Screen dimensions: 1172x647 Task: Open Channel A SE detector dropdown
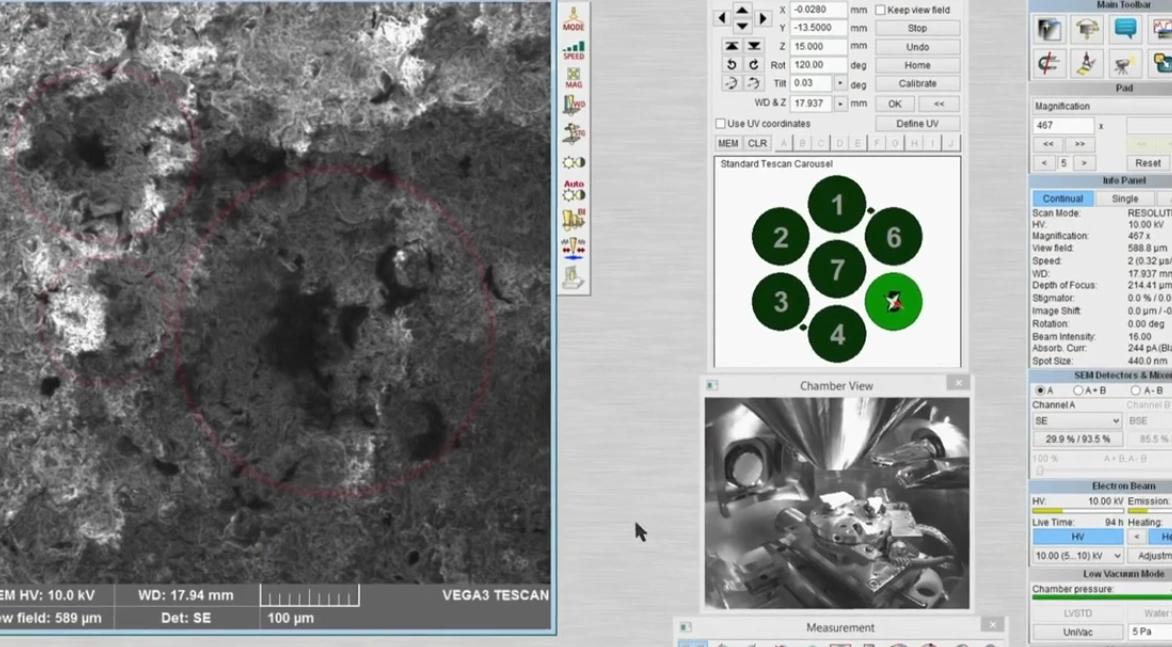[1077, 421]
